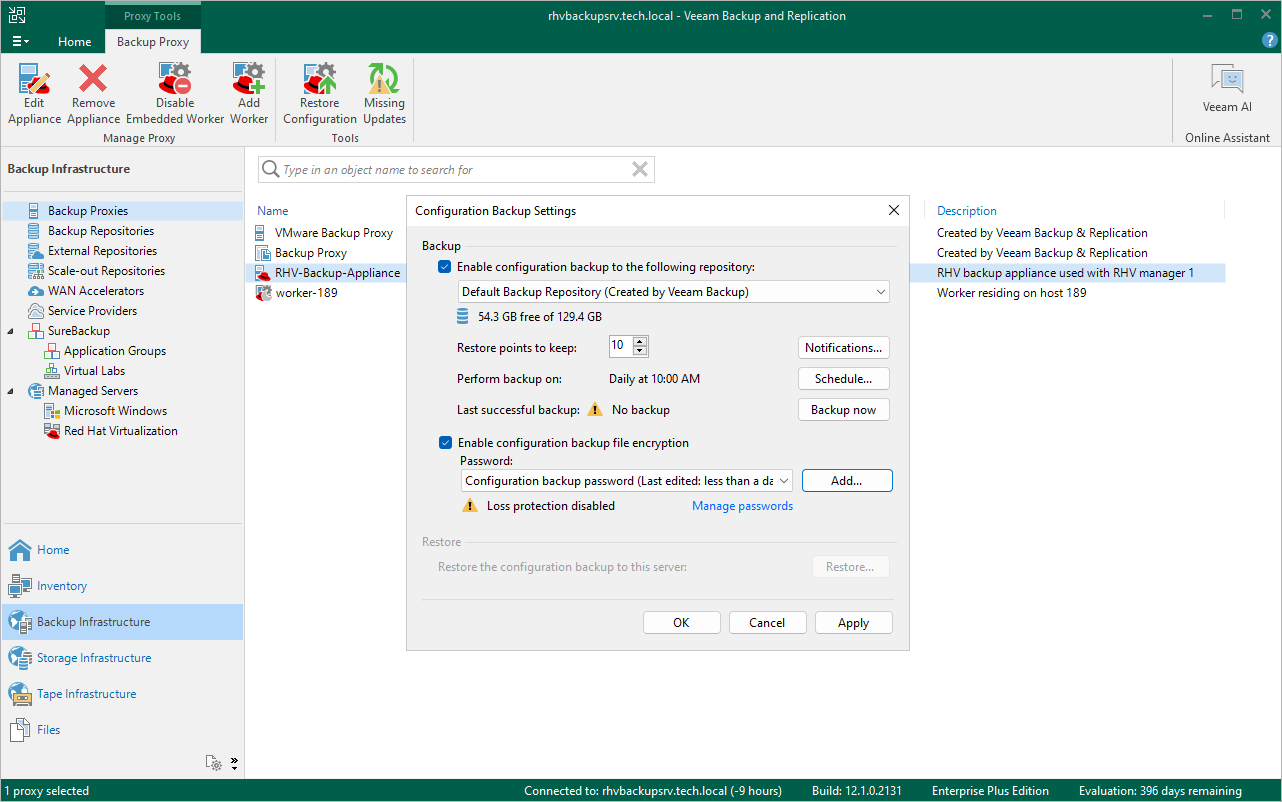Sort the list by Description column header
The image size is (1282, 802).
[x=967, y=211]
